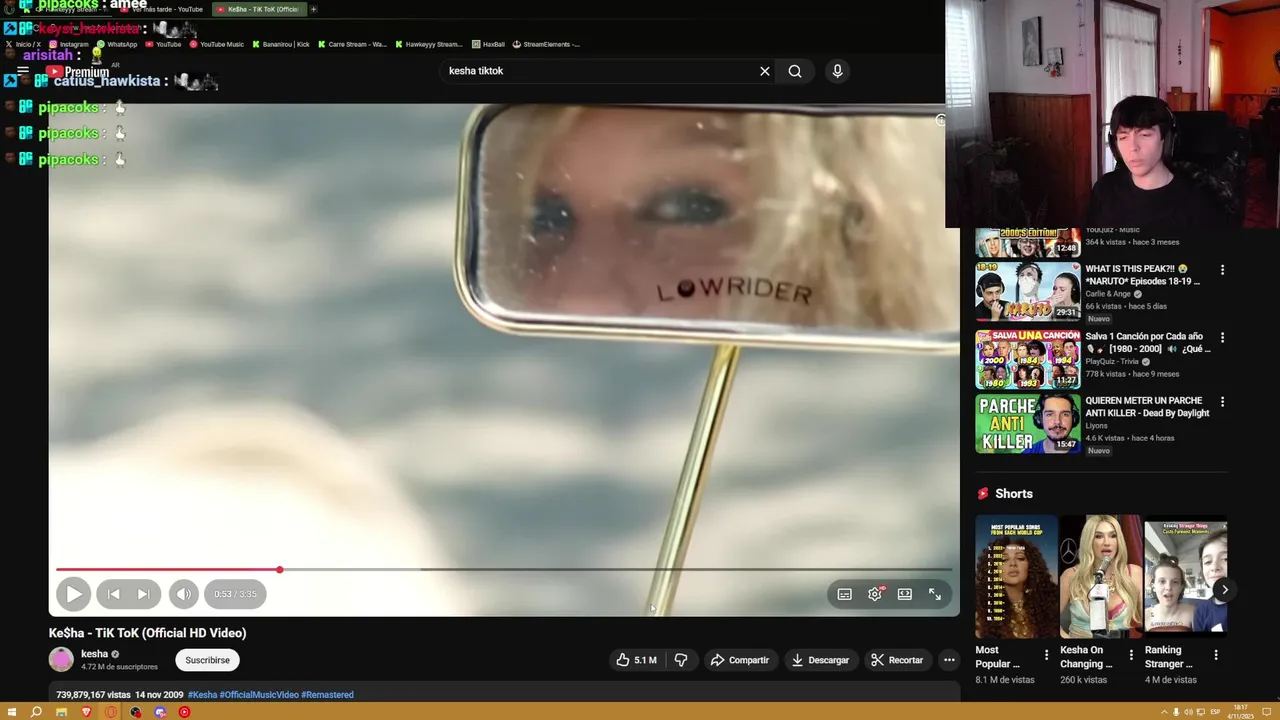
Task: Go to the previous video
Action: pyautogui.click(x=114, y=594)
